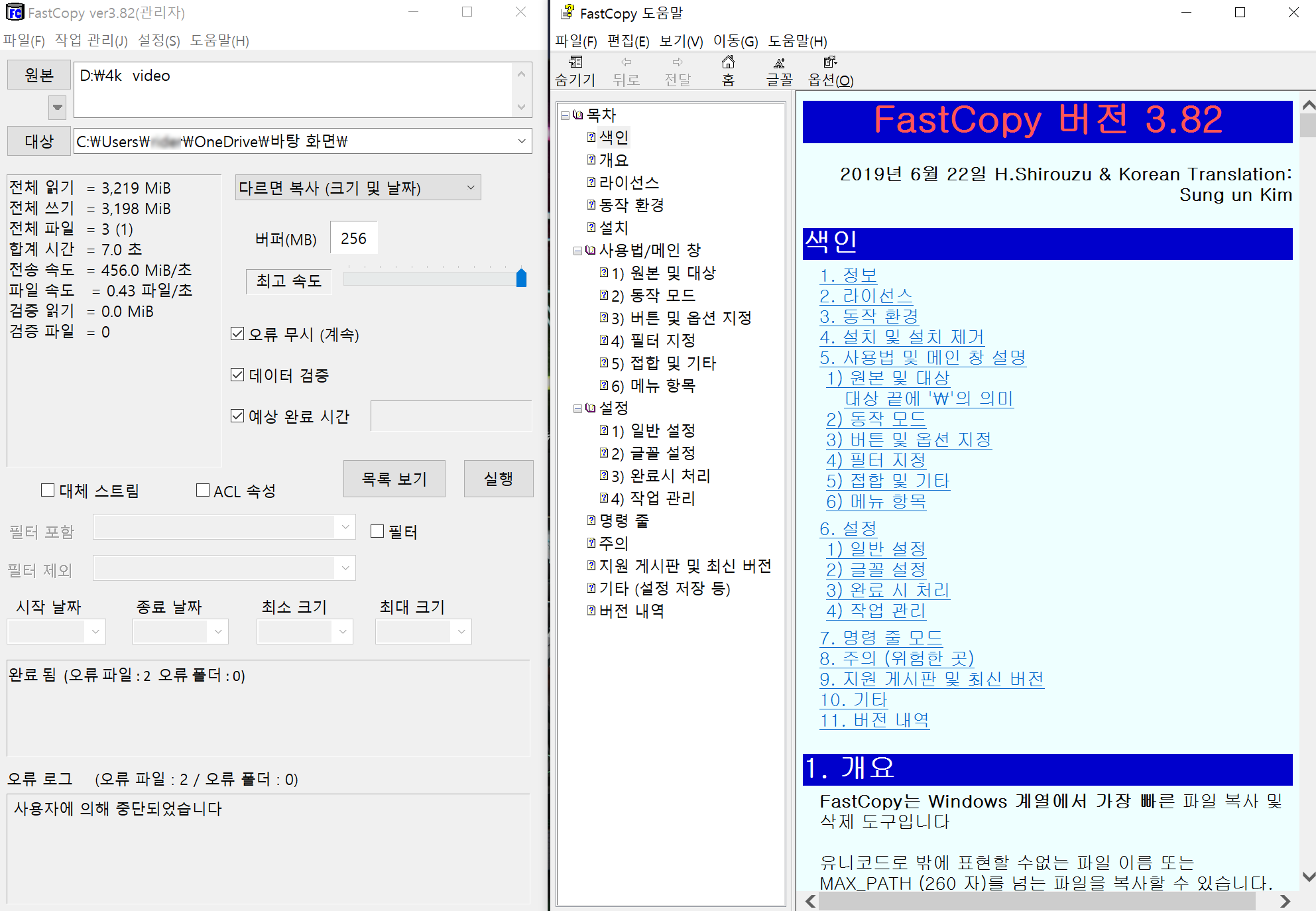The height and width of the screenshot is (911, 1316).
Task: Open 버전 내역 topic in contents tree
Action: pyautogui.click(x=631, y=611)
